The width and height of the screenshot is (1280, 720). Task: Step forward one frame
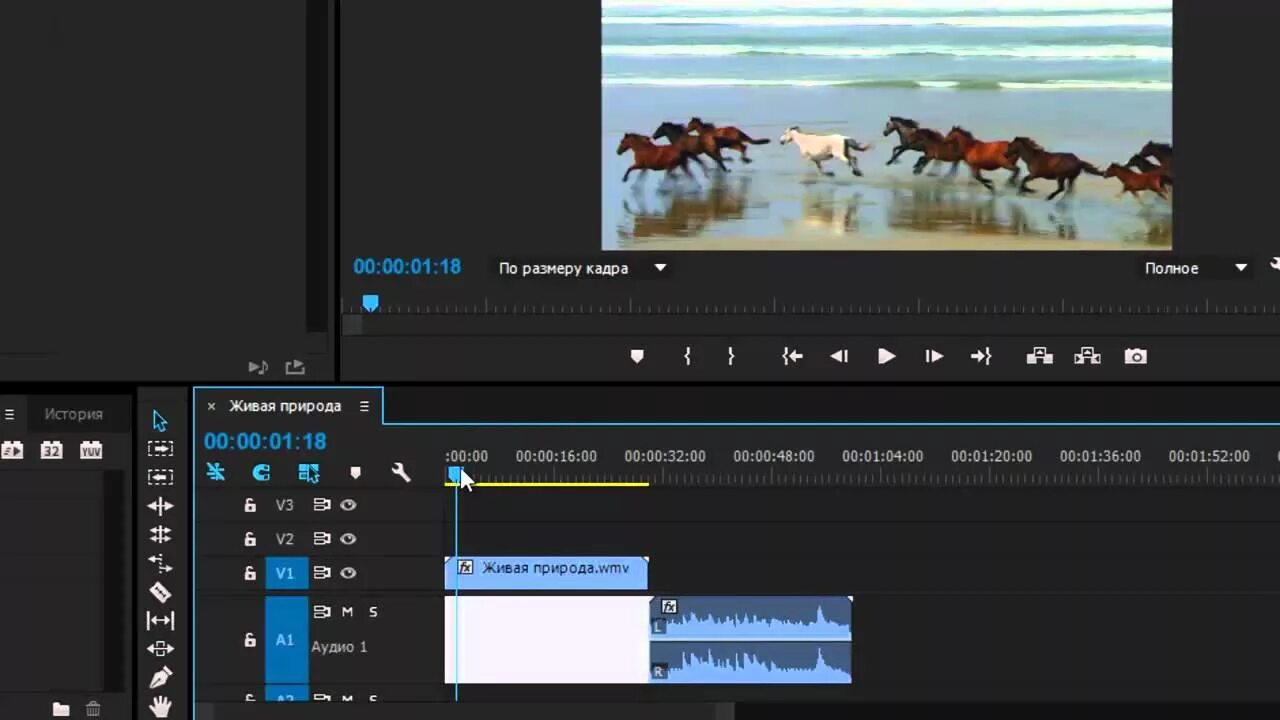click(x=933, y=356)
